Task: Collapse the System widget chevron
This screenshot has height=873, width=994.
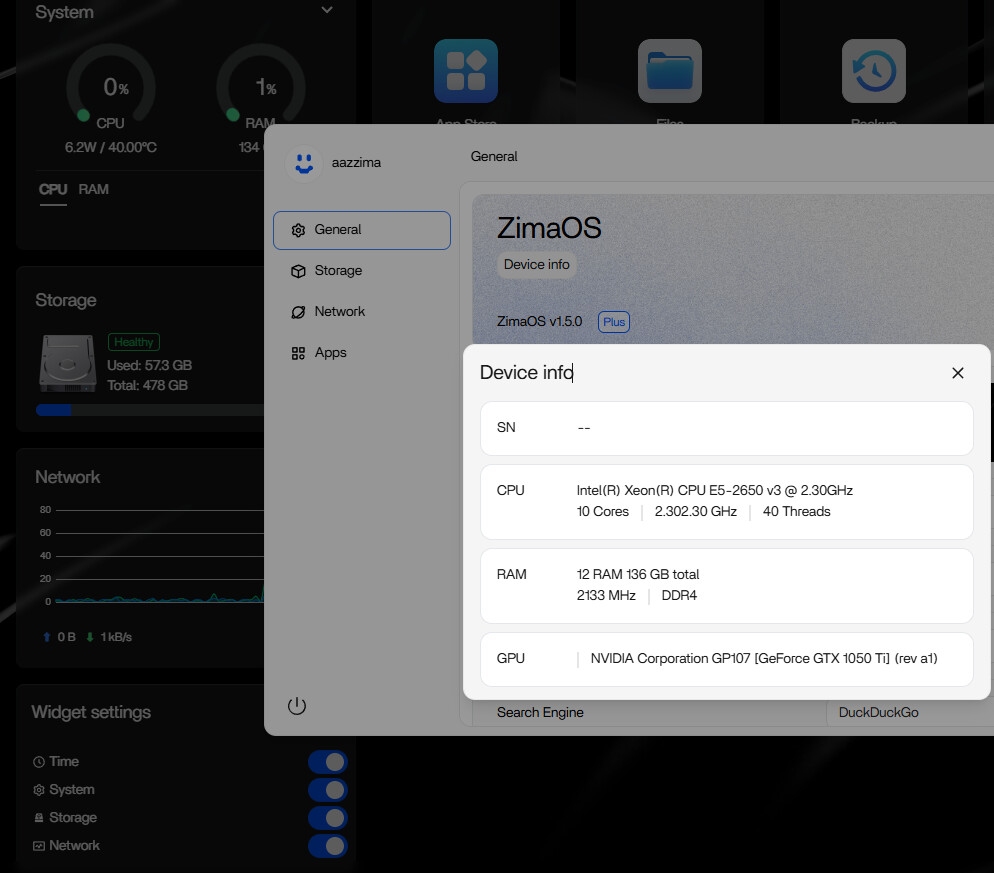Action: 327,11
